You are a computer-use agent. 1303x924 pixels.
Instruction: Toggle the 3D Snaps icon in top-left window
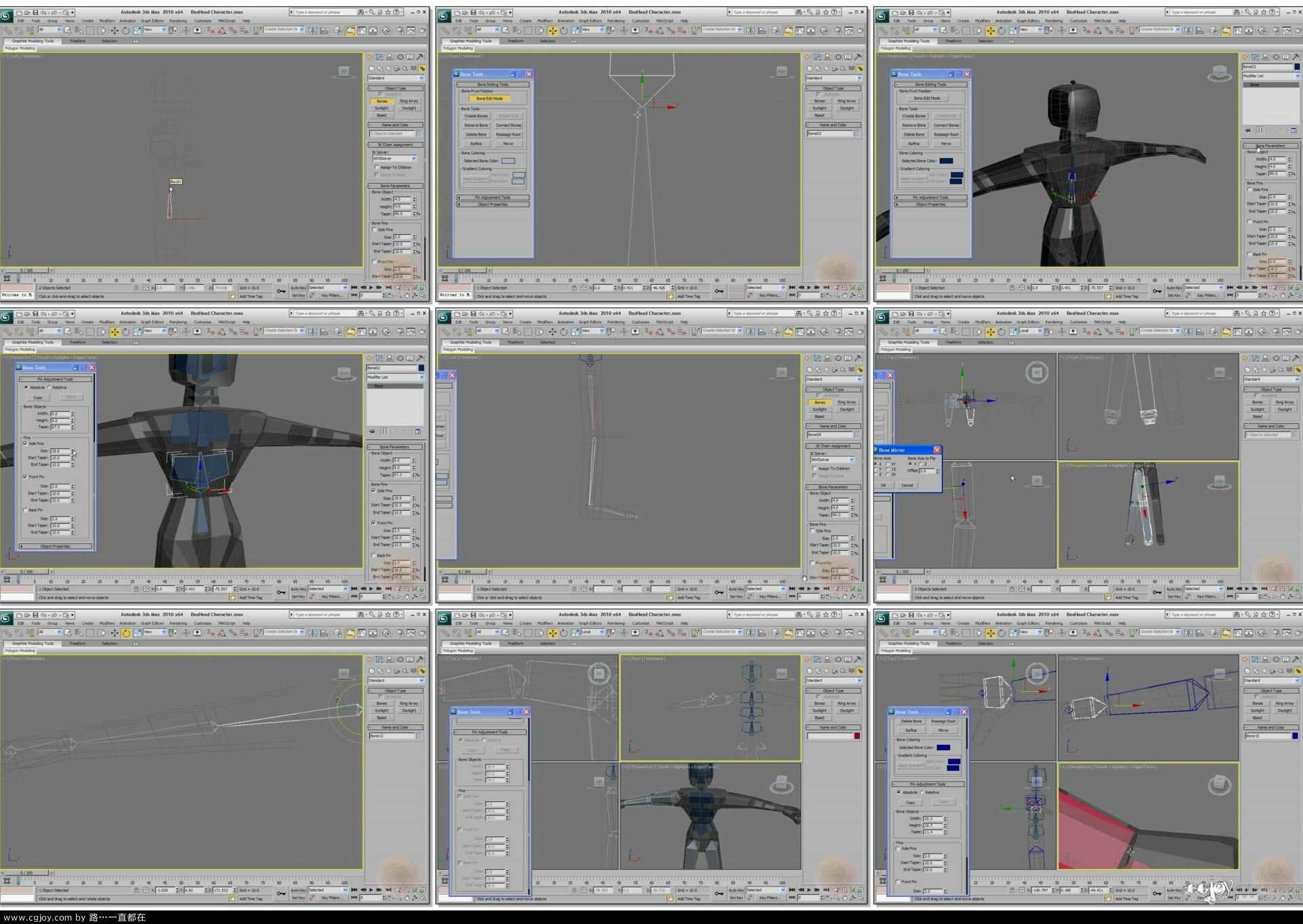[211, 31]
